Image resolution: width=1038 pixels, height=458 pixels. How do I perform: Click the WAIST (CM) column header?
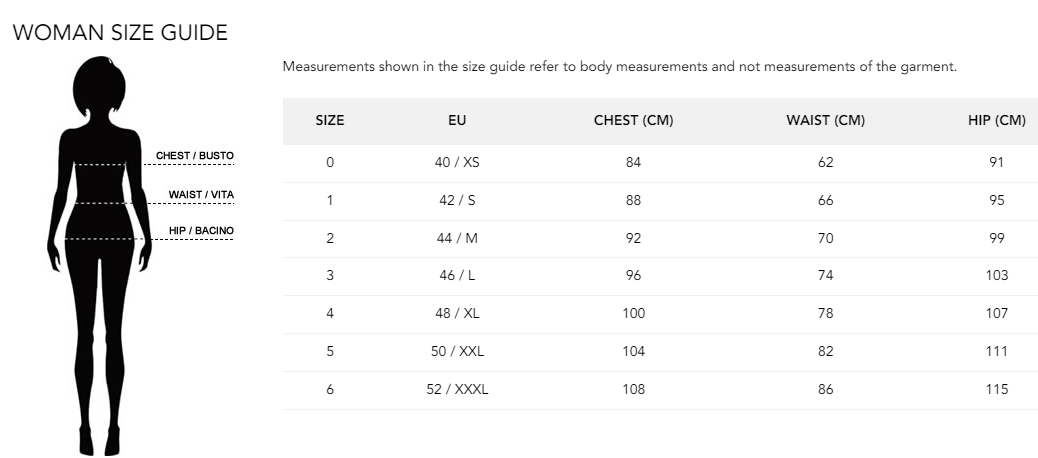(825, 121)
